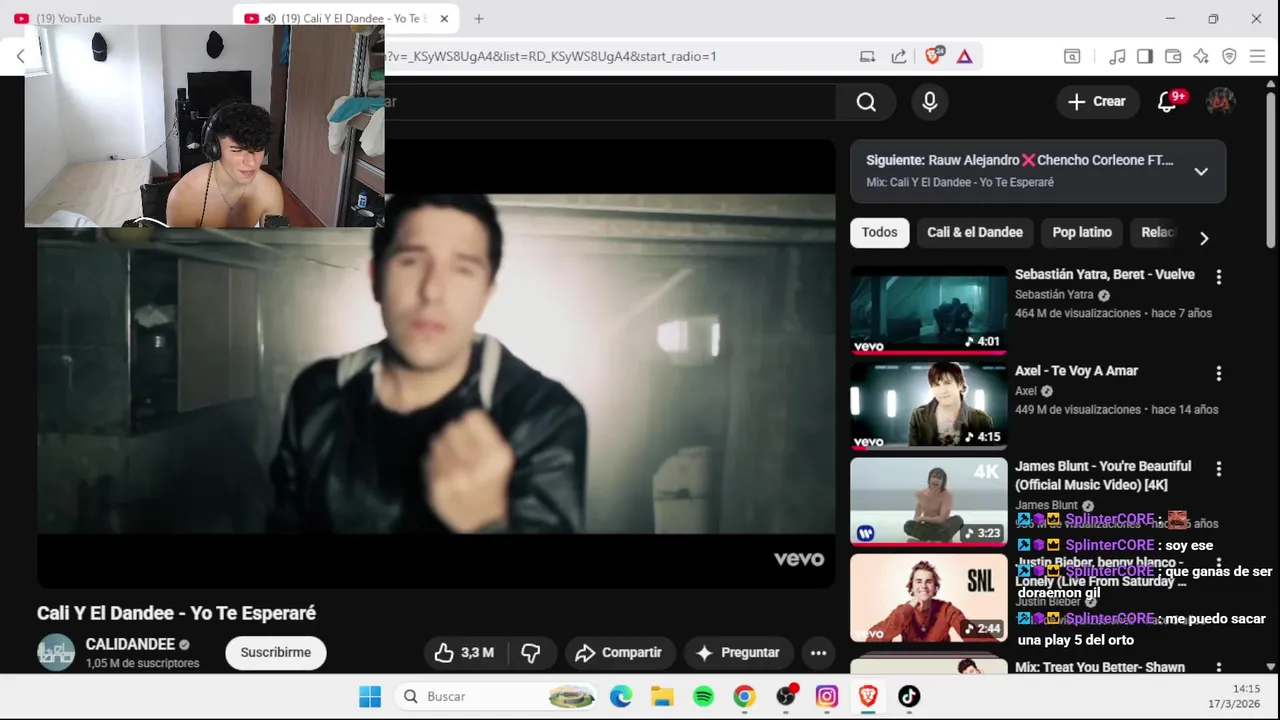This screenshot has width=1280, height=720.
Task: Open the Brave playlist music note icon
Action: tap(1118, 57)
